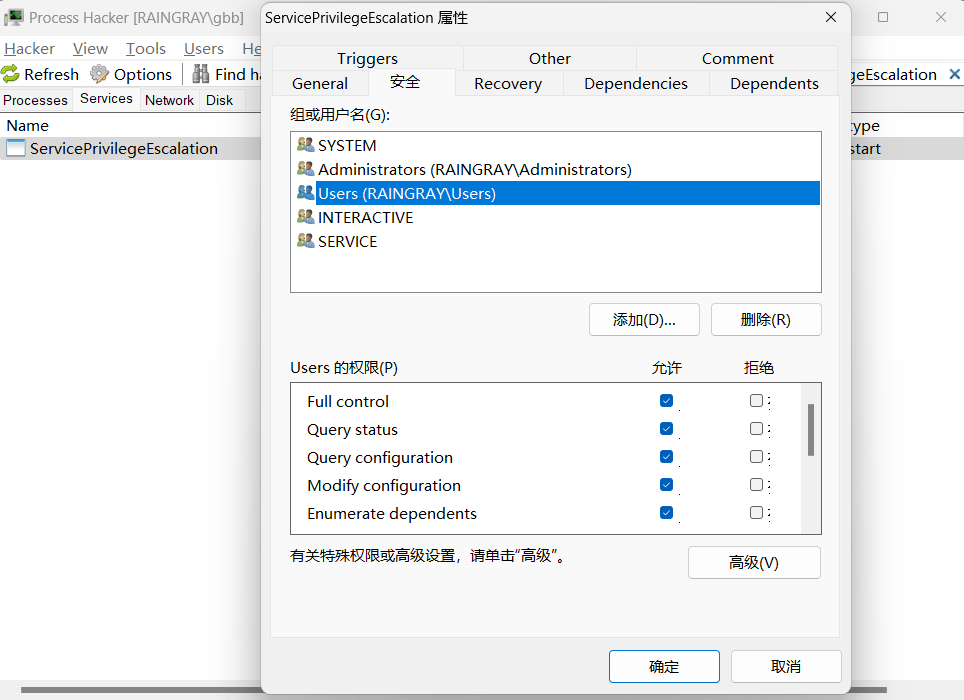
Task: Toggle Allow checkbox for Full control
Action: pos(666,401)
